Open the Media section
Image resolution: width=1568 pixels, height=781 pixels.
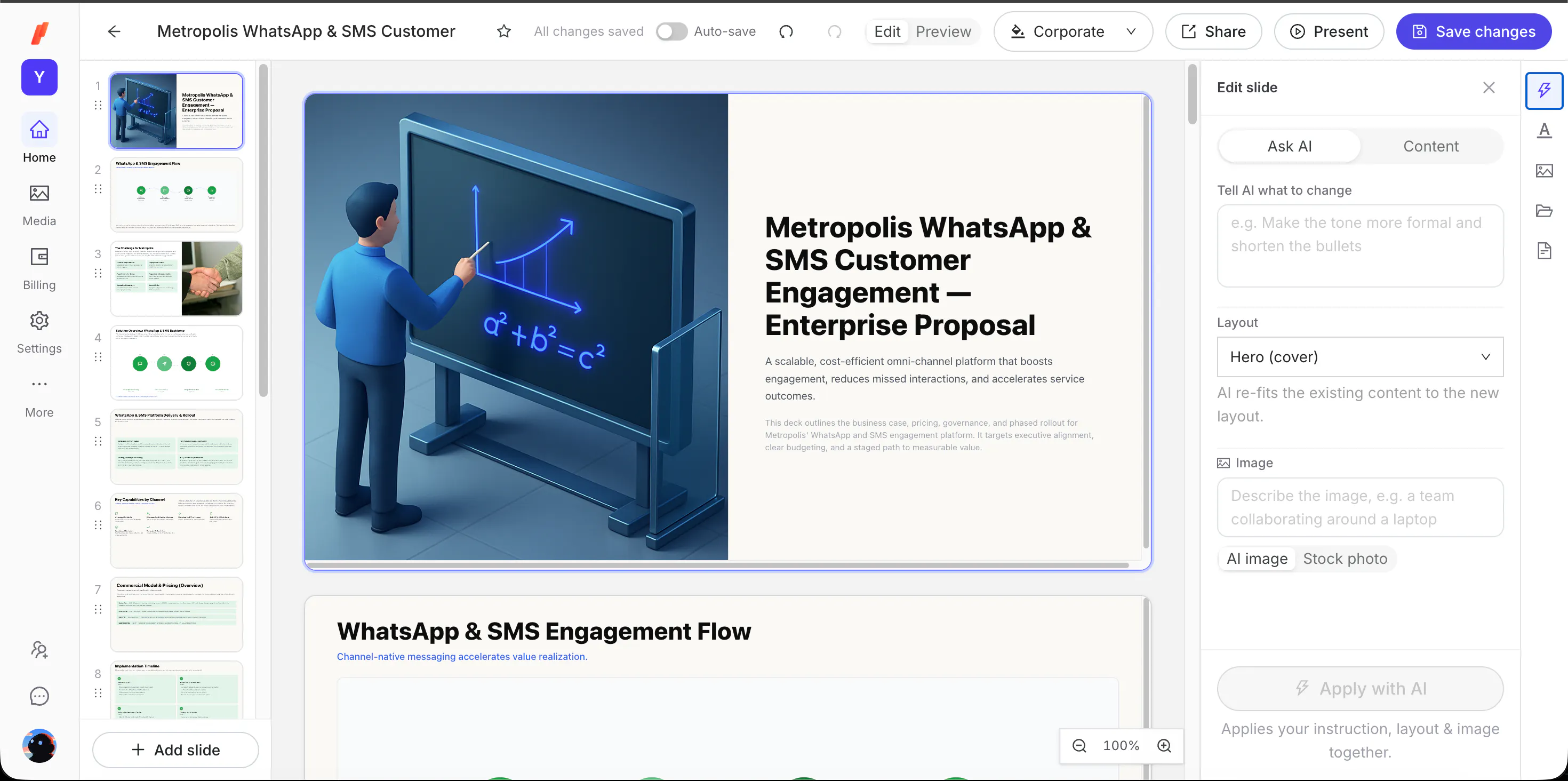click(39, 205)
